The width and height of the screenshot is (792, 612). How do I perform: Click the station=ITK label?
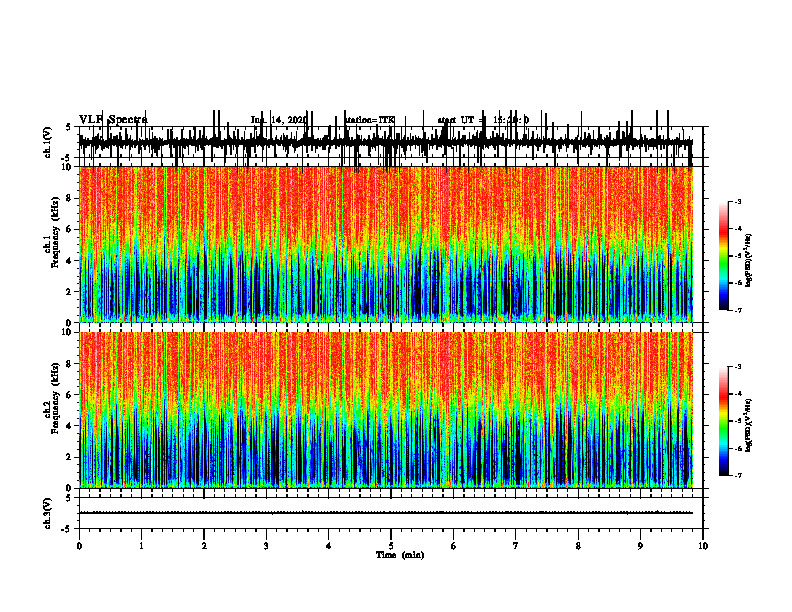point(370,120)
